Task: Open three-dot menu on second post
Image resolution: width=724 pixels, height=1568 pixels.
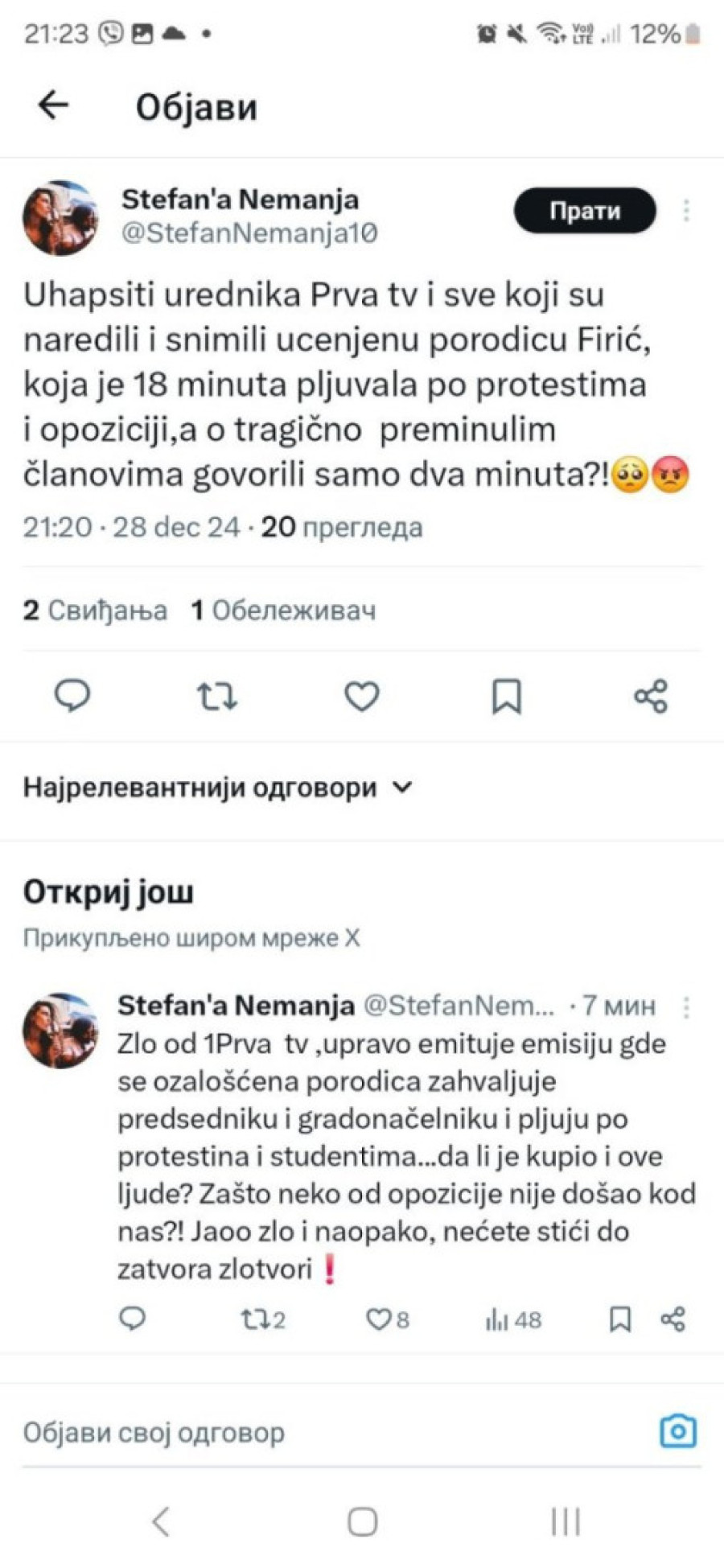Action: coord(686,1007)
